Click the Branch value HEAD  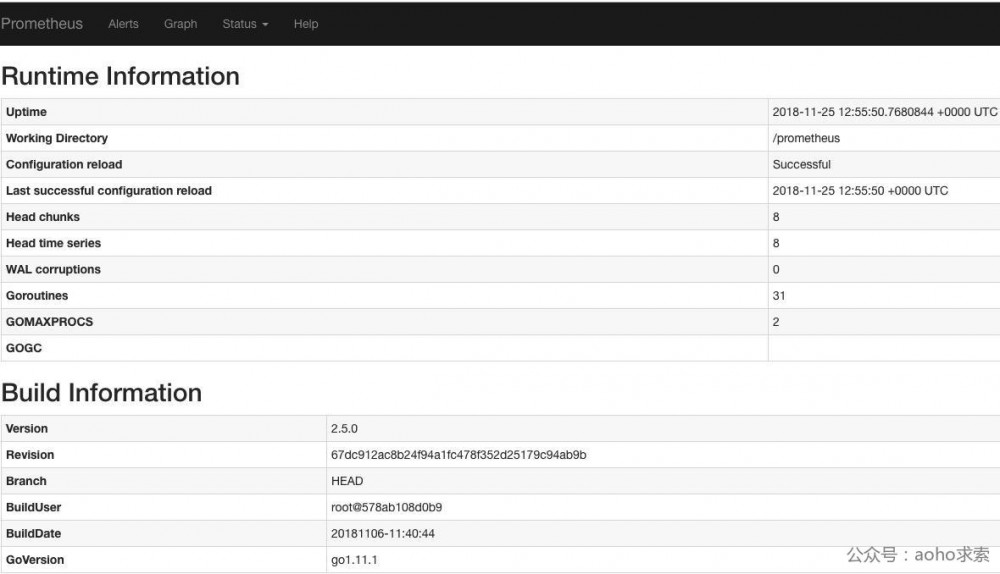coord(347,481)
